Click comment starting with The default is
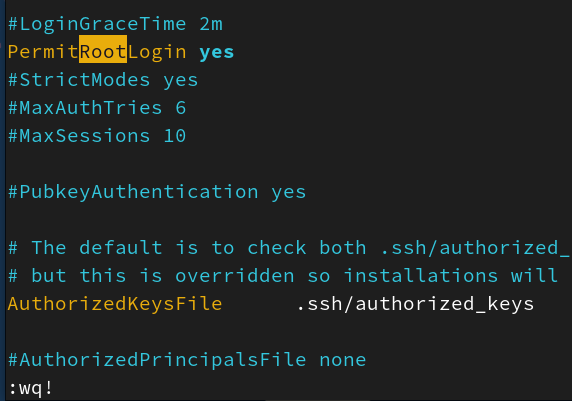572x401 pixels. pyautogui.click(x=288, y=248)
